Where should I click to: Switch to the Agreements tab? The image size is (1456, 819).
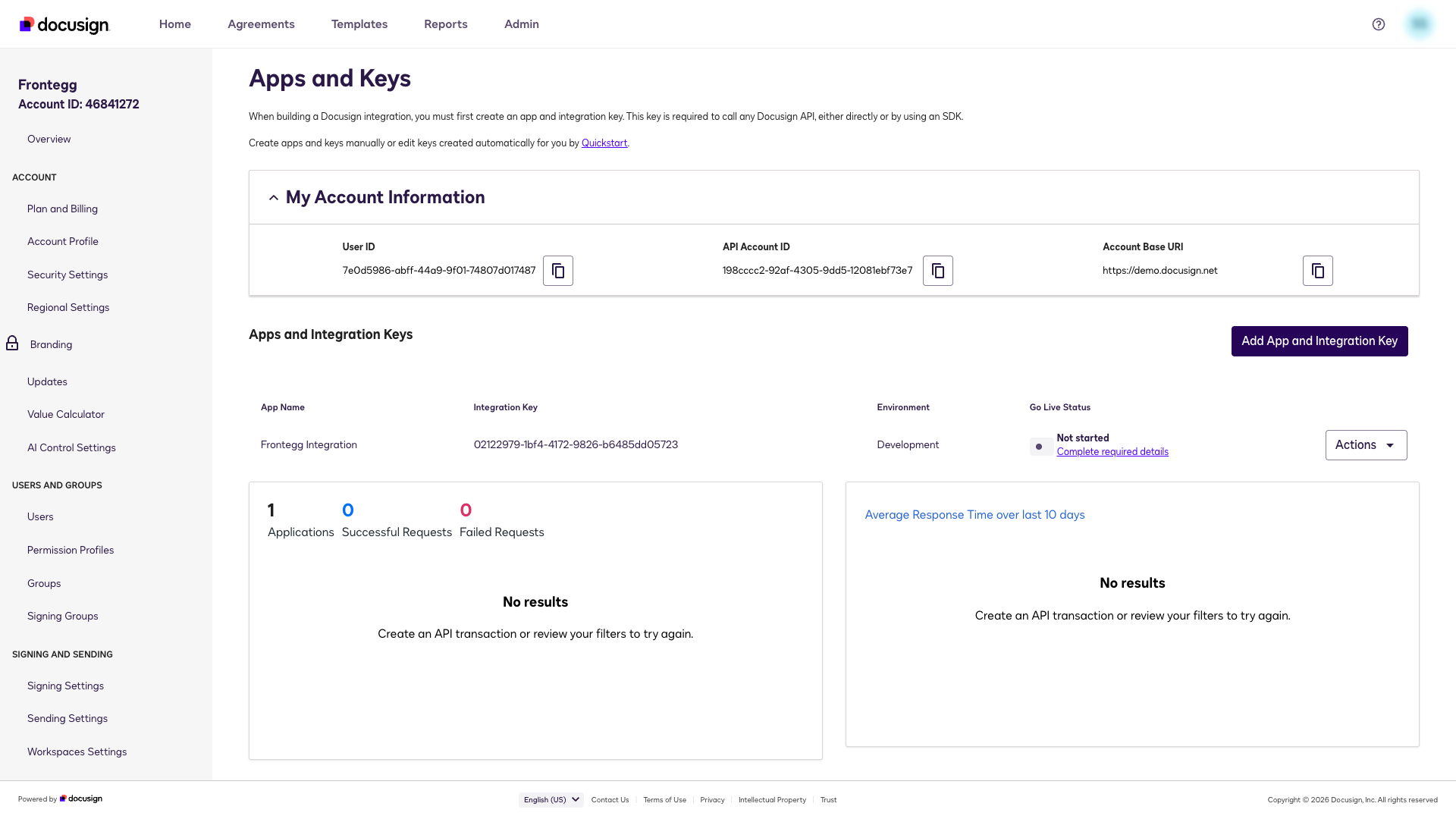[261, 24]
